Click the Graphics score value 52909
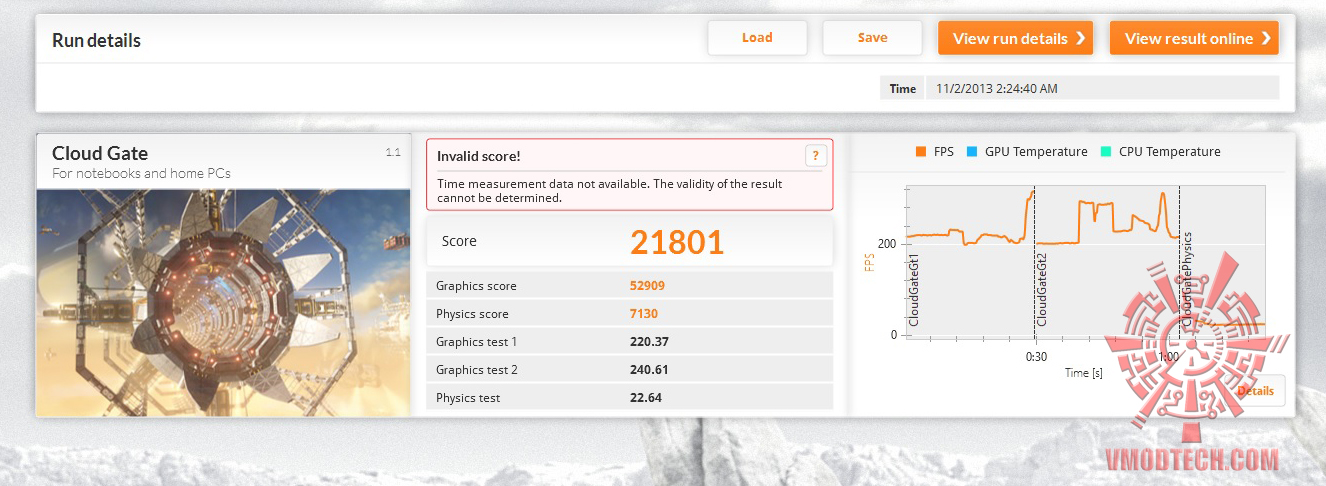 (647, 285)
